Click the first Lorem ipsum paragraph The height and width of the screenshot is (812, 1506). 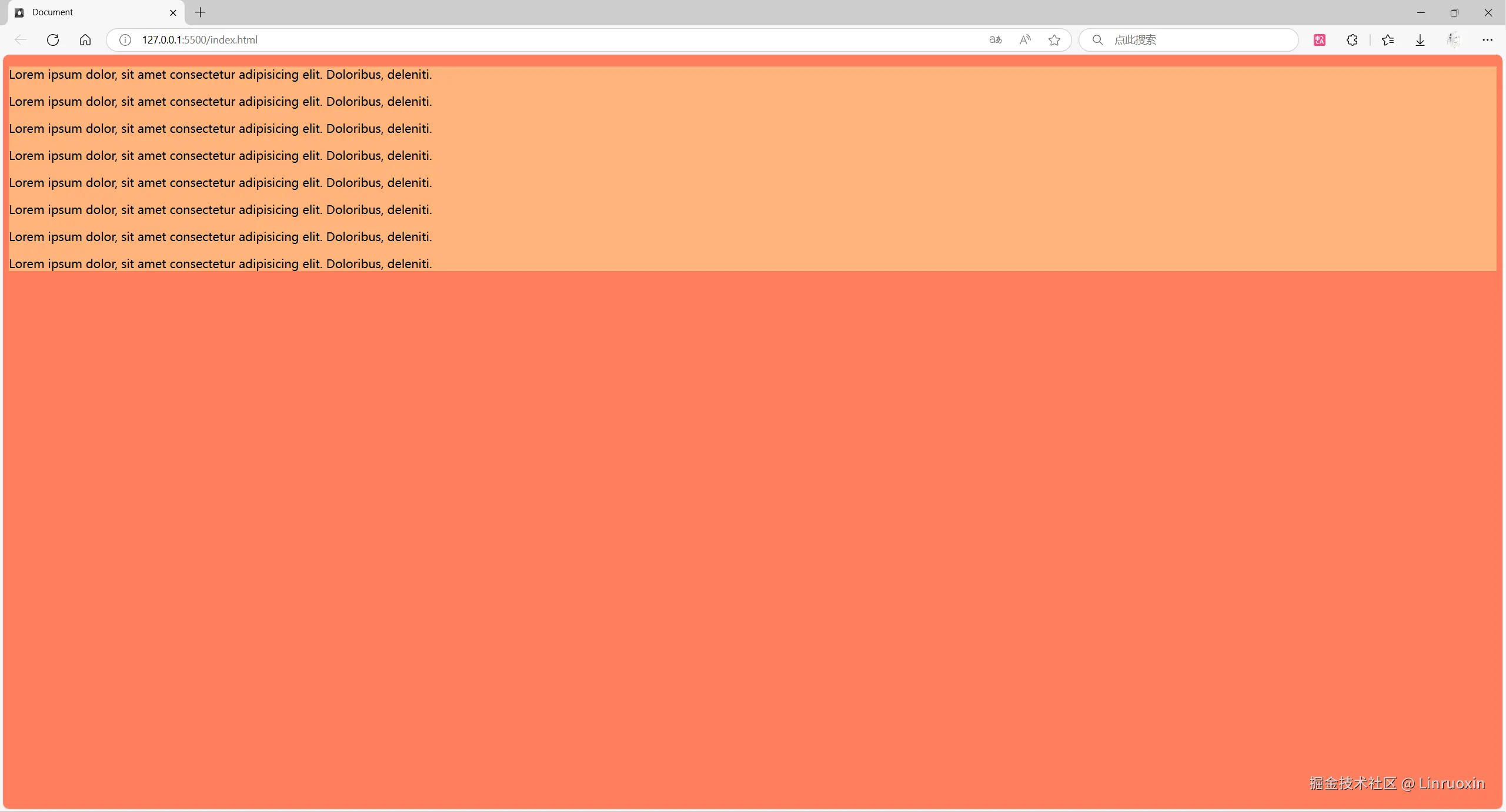coord(221,75)
